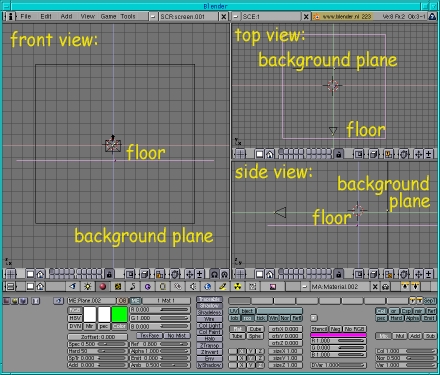Open the SCE:1 scene browse dropdown
The image size is (440, 375).
tap(236, 16)
